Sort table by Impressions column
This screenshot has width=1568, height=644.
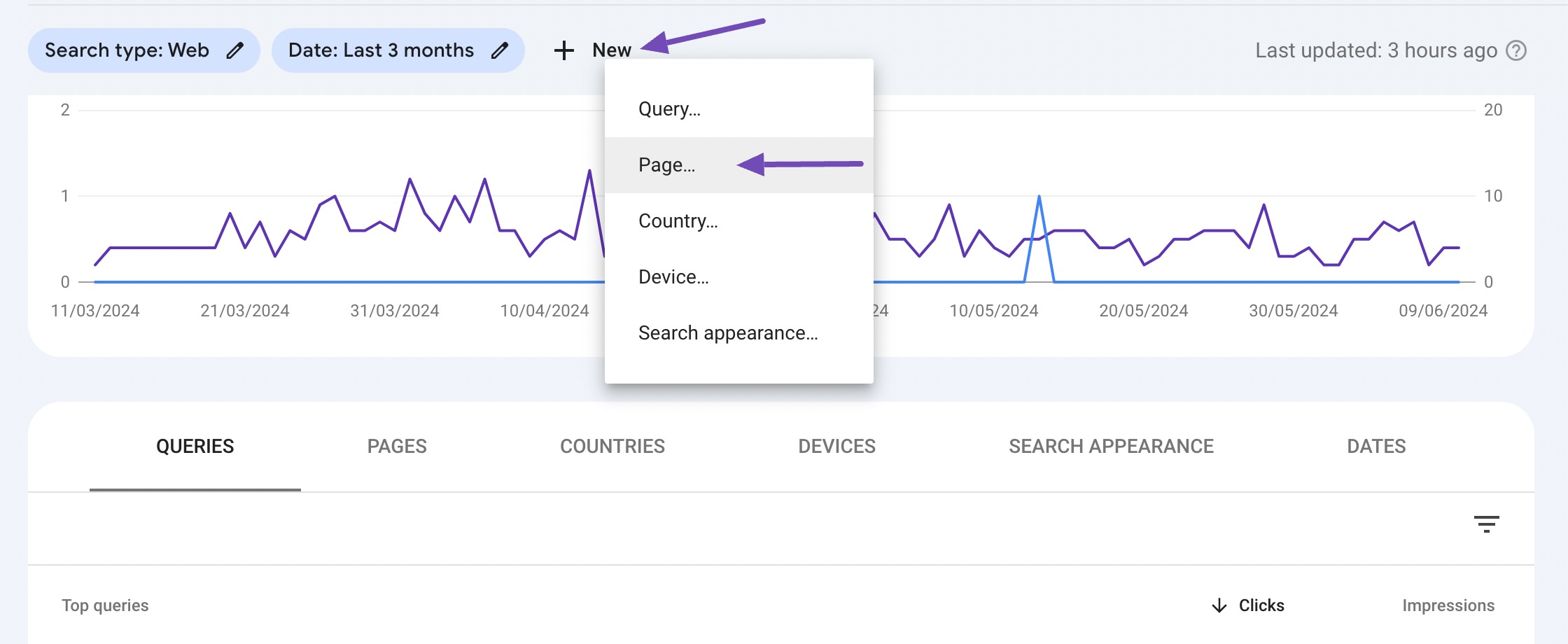1448,605
